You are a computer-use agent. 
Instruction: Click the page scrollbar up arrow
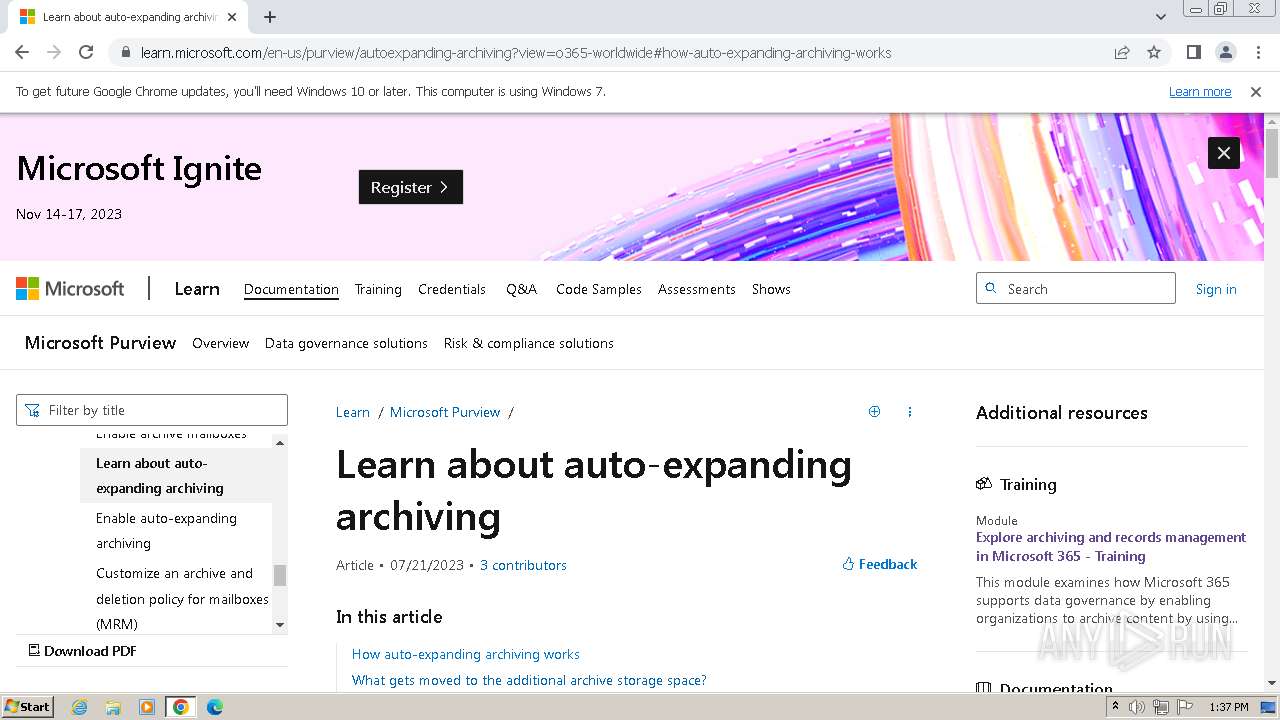click(1272, 121)
